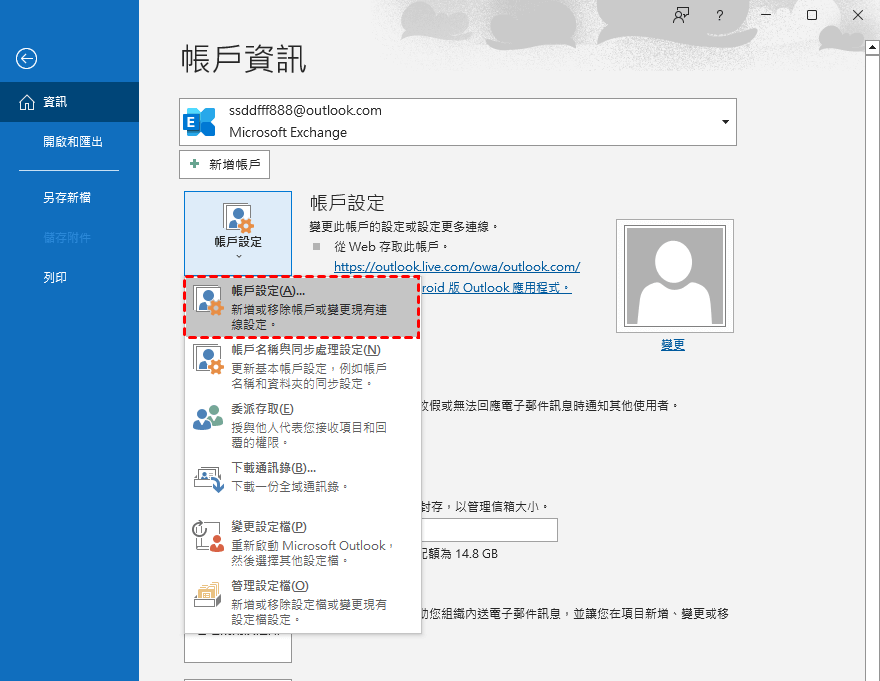The width and height of the screenshot is (880, 681).
Task: Click the back arrow icon
Action: tap(27, 59)
